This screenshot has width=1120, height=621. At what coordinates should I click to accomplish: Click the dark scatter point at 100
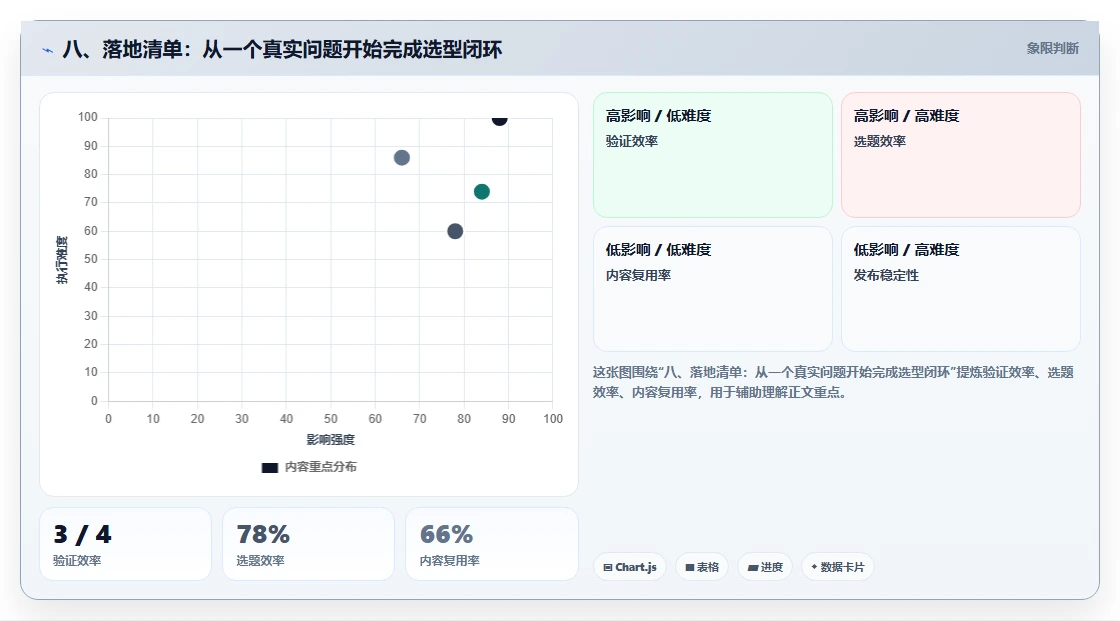pyautogui.click(x=499, y=119)
